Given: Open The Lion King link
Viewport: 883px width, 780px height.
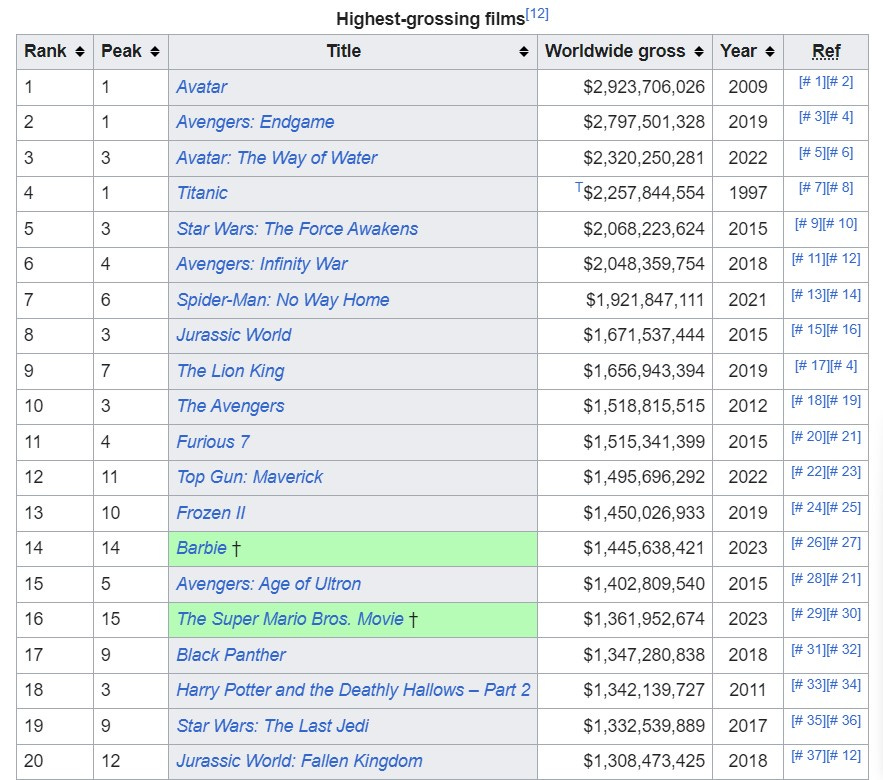Looking at the screenshot, I should point(230,371).
